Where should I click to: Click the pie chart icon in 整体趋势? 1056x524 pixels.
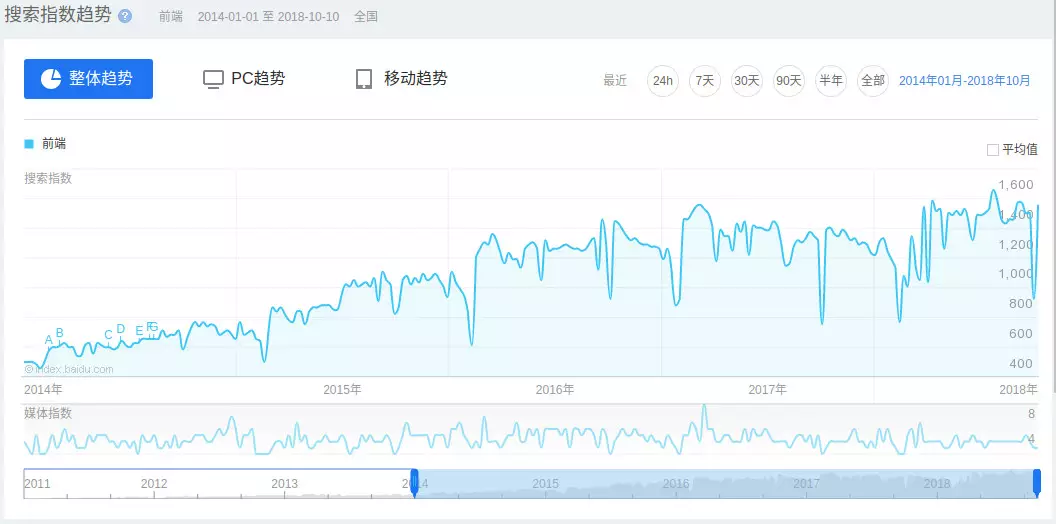point(51,79)
